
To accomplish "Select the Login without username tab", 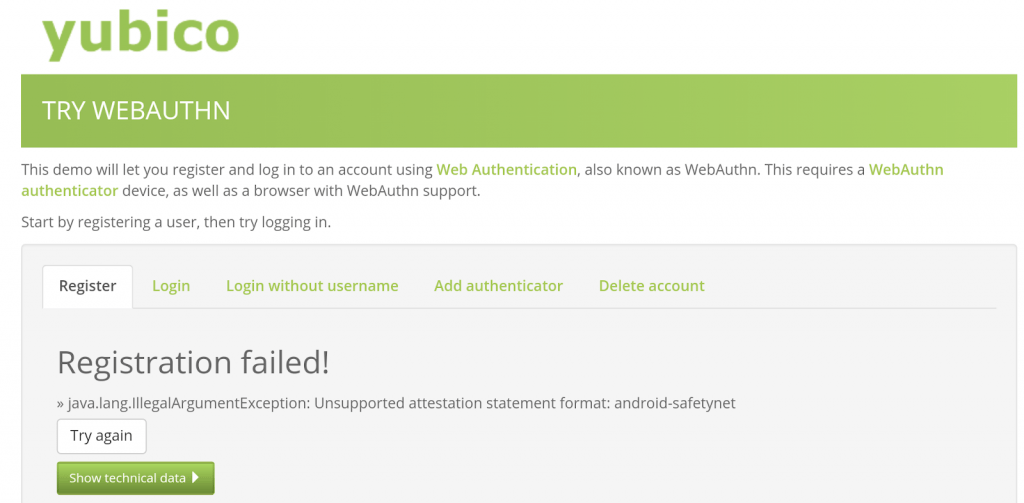I will coord(312,286).
